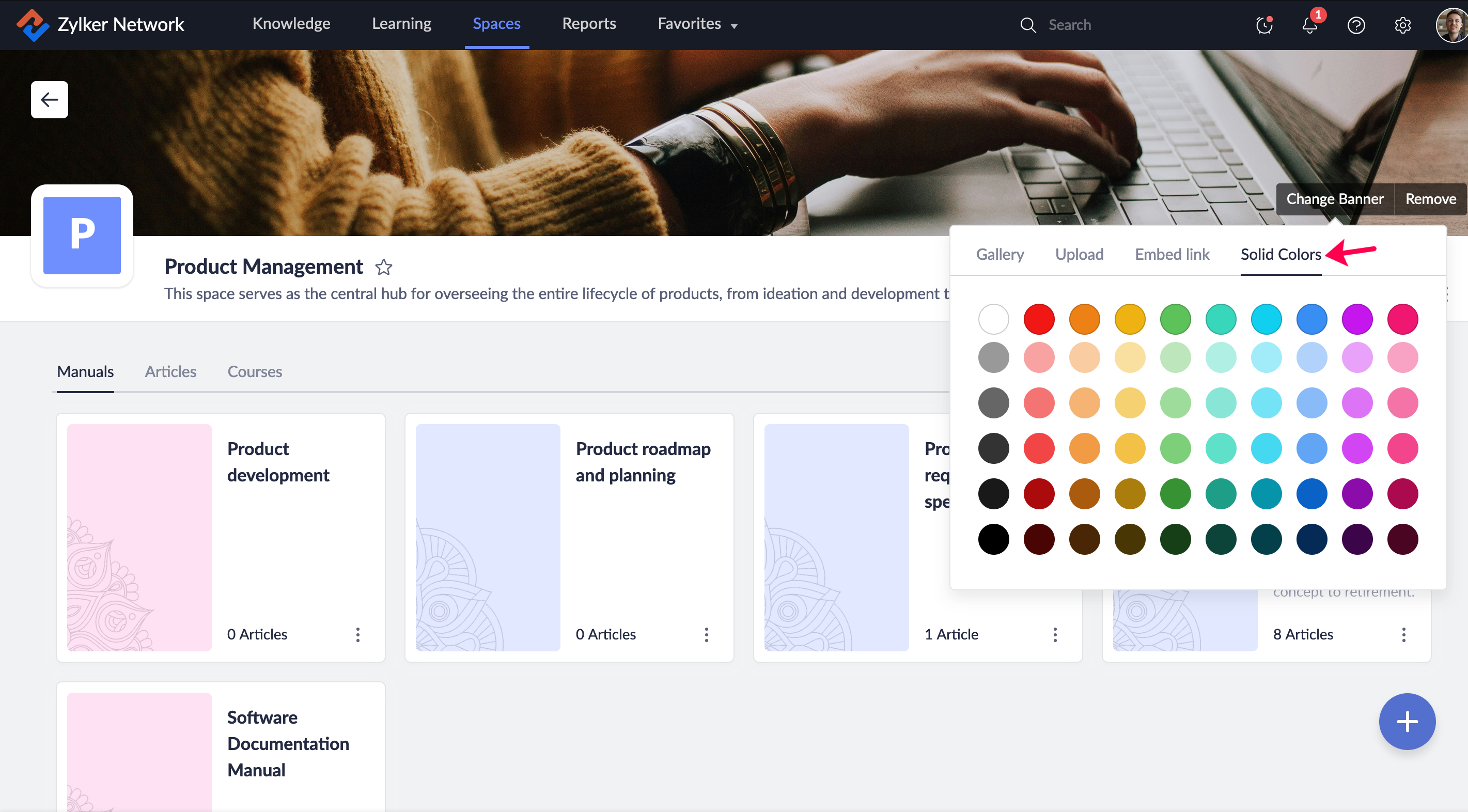Screen dimensions: 1468x812
Task: Open the user profile avatar
Action: tap(1451, 25)
